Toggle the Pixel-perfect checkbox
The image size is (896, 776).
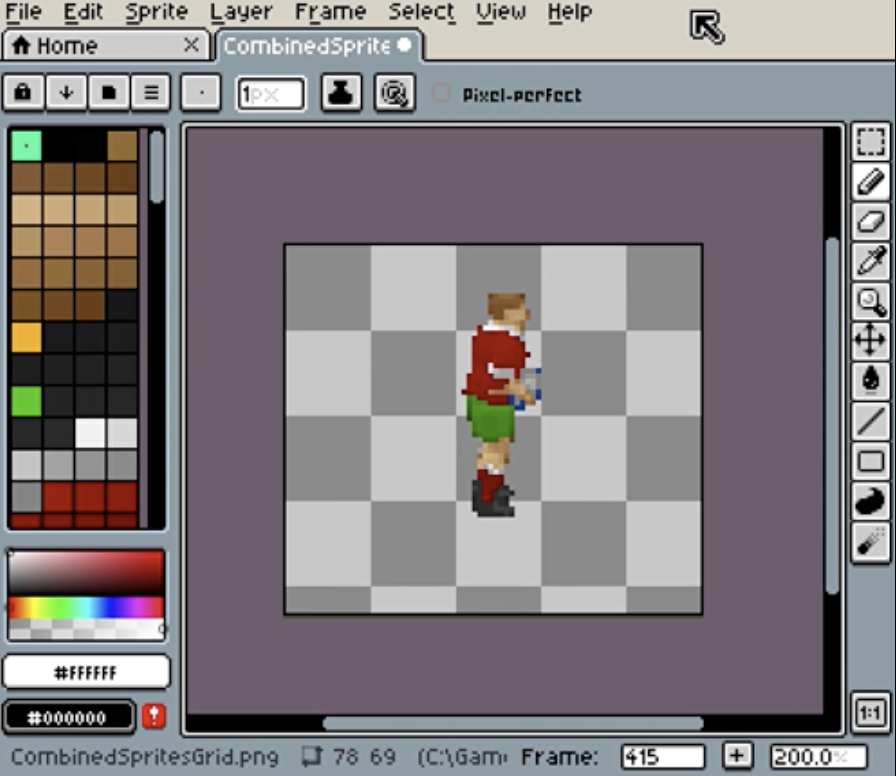click(x=441, y=94)
